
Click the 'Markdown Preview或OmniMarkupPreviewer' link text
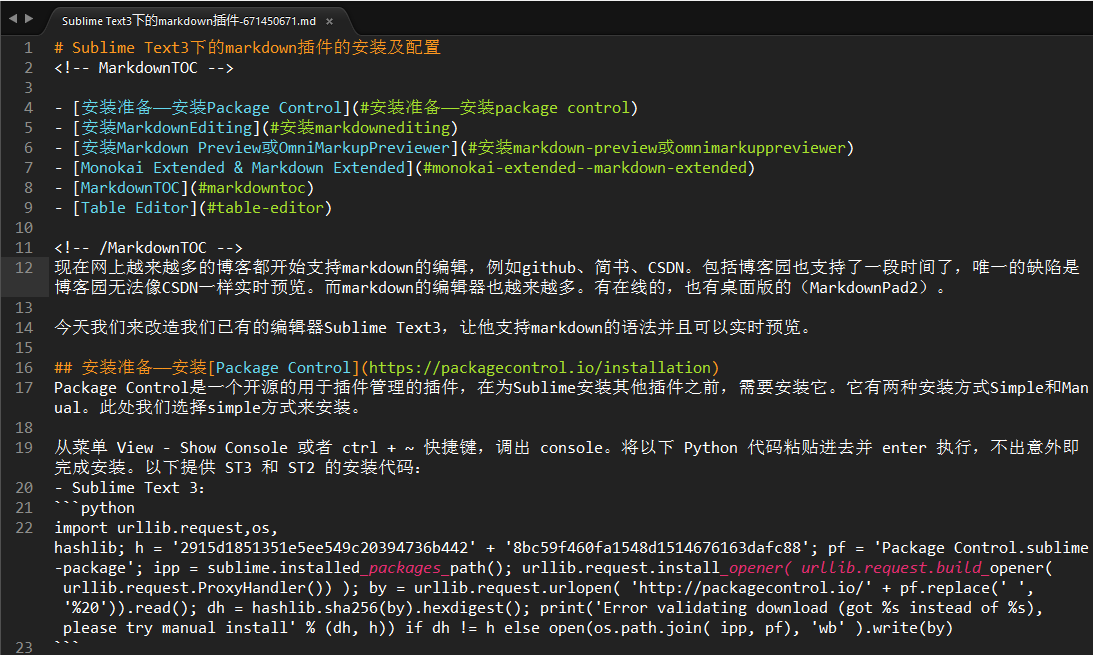point(283,148)
